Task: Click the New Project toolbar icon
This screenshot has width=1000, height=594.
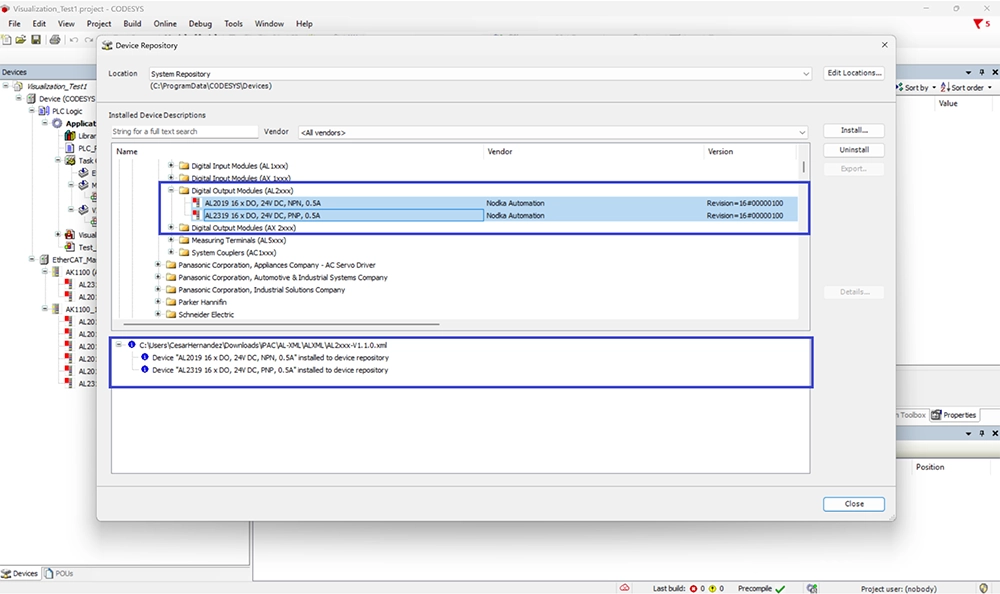Action: tap(6, 40)
